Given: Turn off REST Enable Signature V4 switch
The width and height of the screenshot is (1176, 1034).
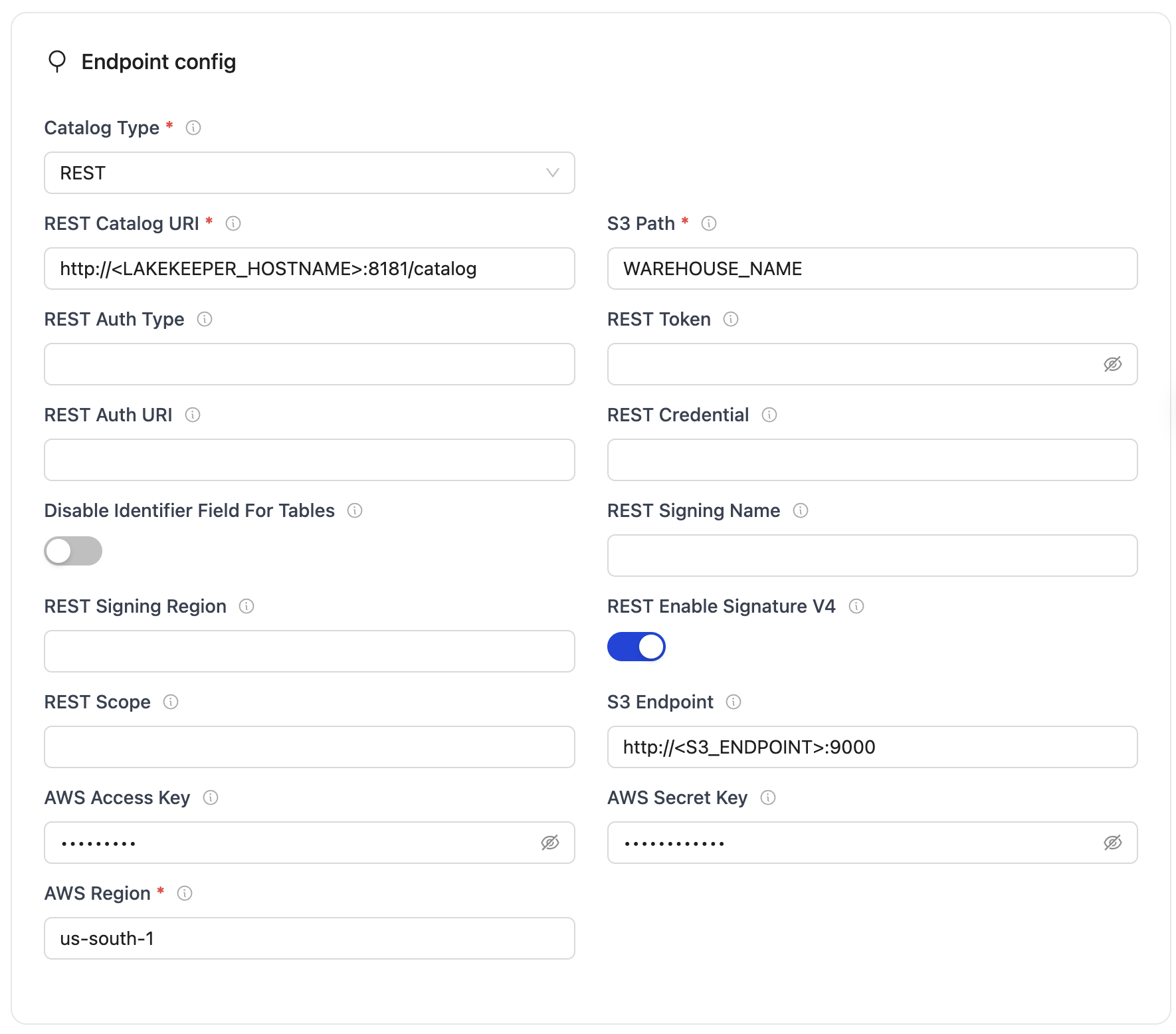Looking at the screenshot, I should point(637,647).
